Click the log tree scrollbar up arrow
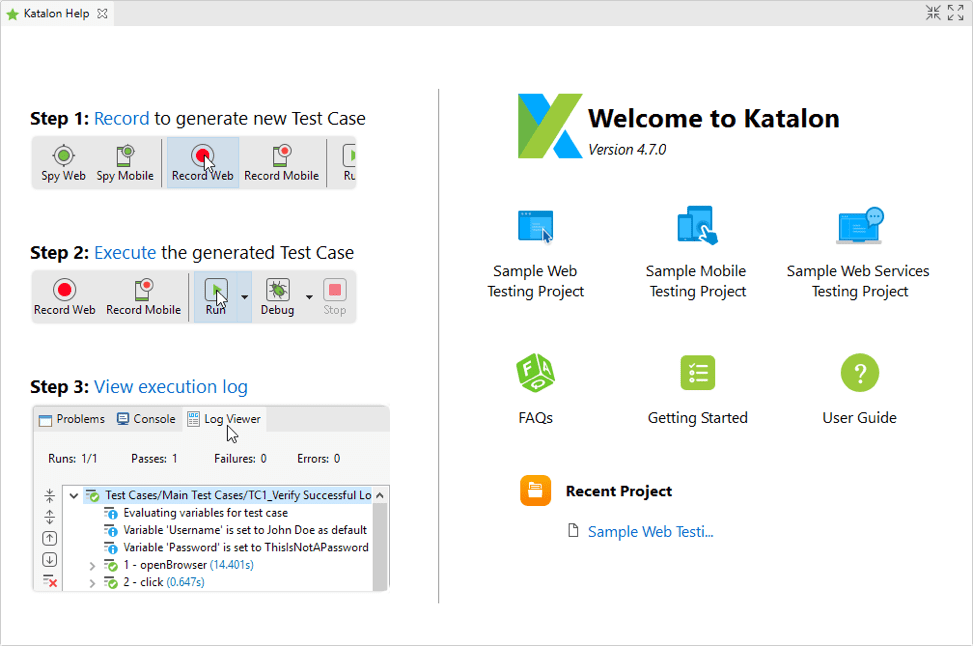 pyautogui.click(x=380, y=495)
